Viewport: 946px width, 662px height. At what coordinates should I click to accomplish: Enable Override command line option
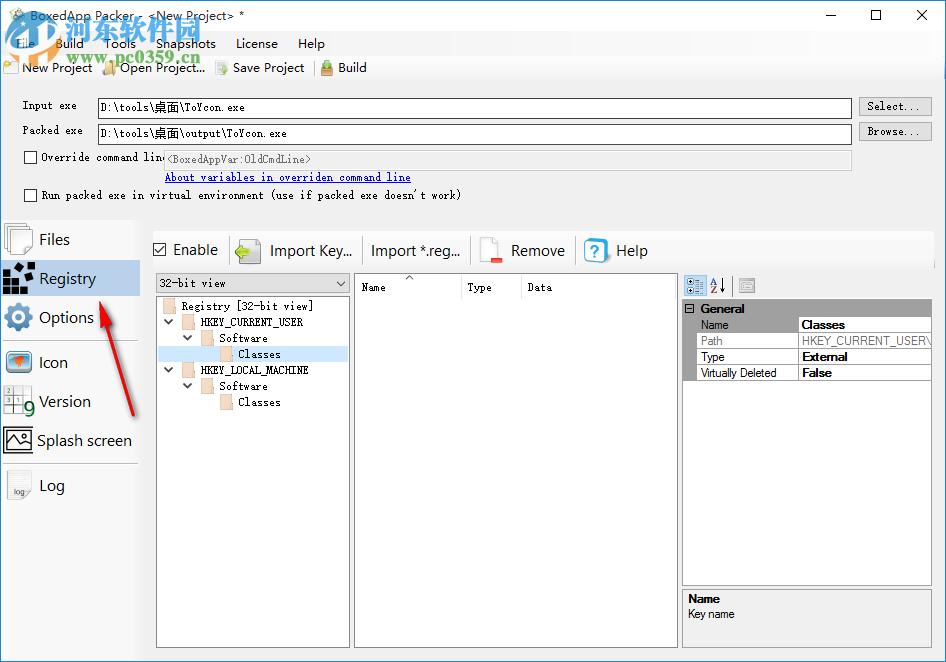(30, 156)
